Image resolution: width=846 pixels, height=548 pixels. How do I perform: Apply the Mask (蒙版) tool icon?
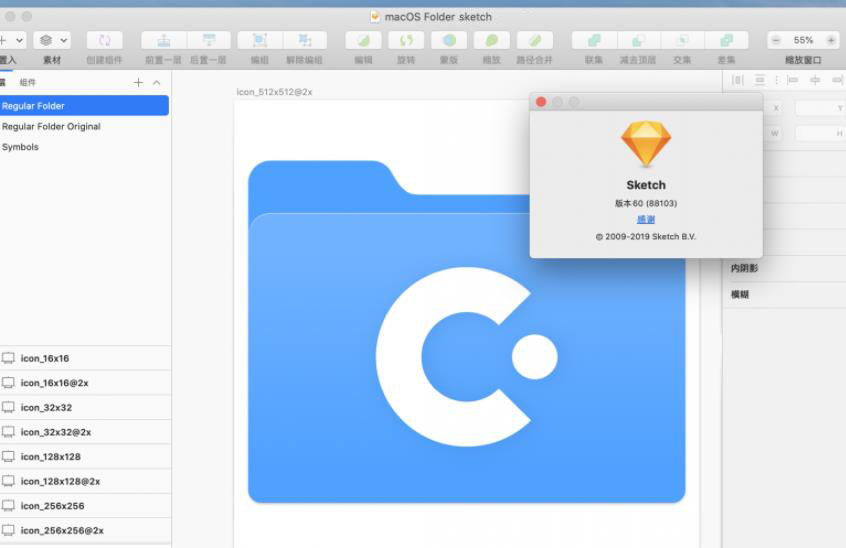[449, 40]
